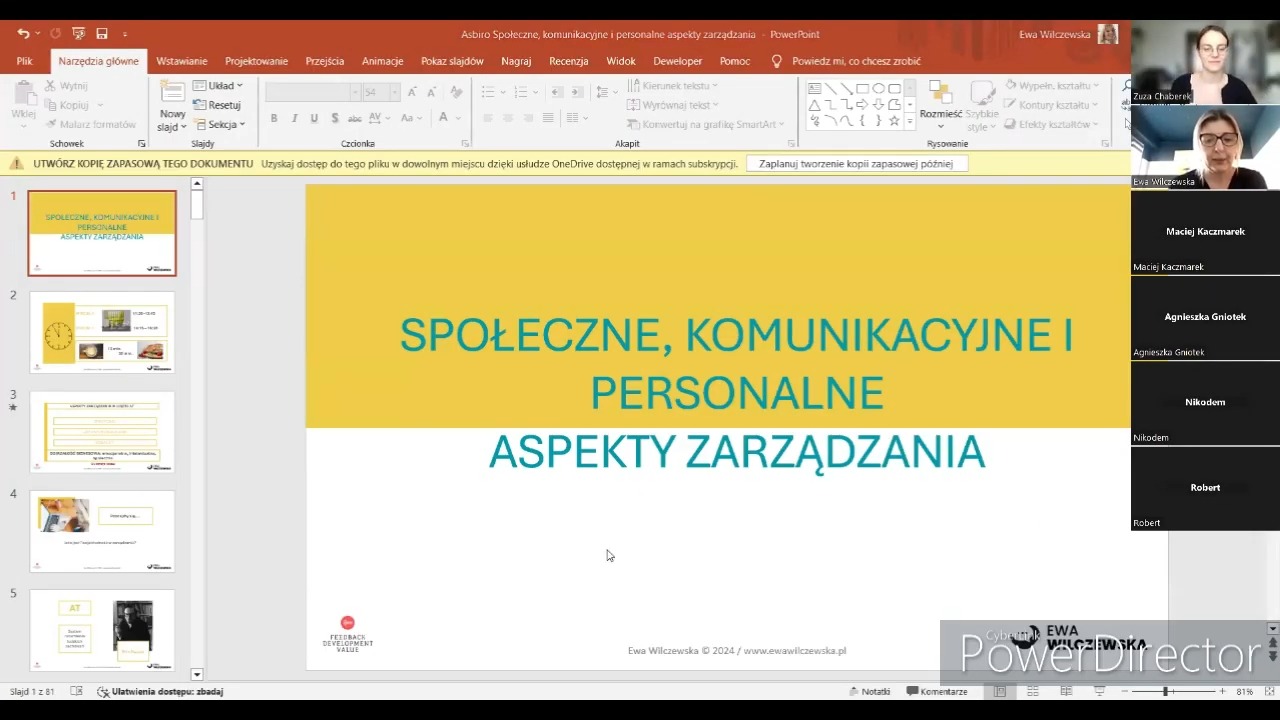Decrease font size icon
The width and height of the screenshot is (1280, 720).
pos(432,92)
